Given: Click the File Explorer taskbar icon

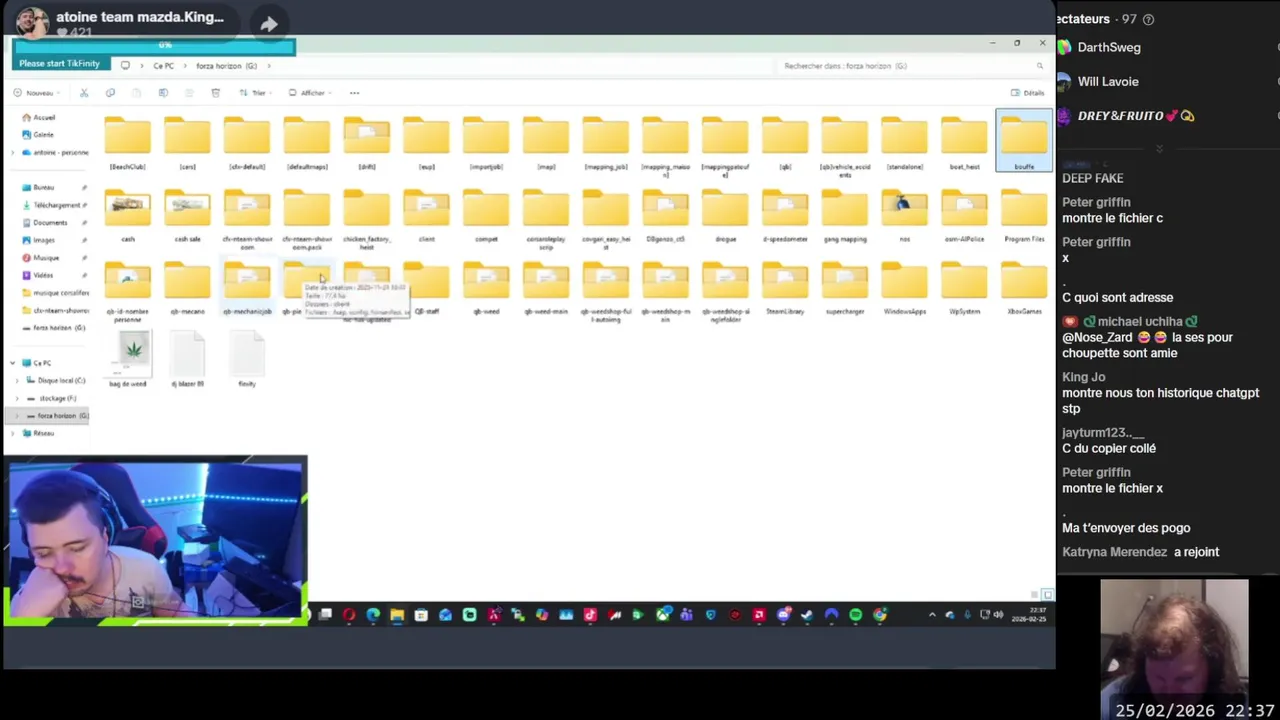Looking at the screenshot, I should click(397, 615).
